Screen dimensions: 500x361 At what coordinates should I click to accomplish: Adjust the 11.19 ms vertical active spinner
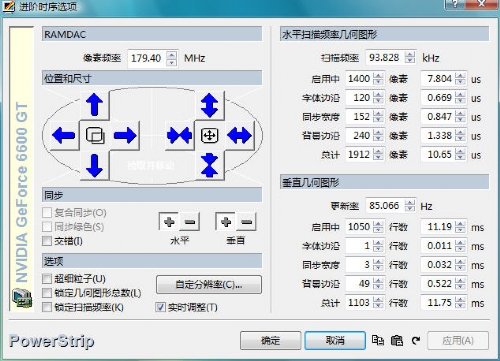tap(460, 227)
